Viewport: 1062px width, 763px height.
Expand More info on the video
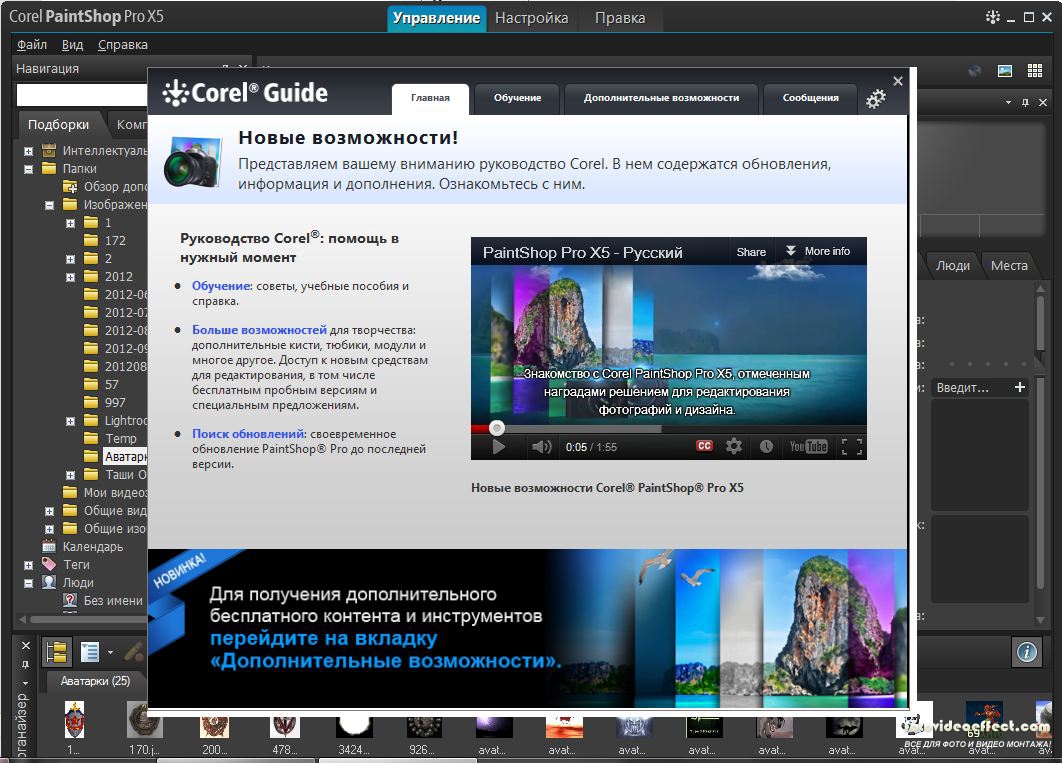click(x=818, y=251)
